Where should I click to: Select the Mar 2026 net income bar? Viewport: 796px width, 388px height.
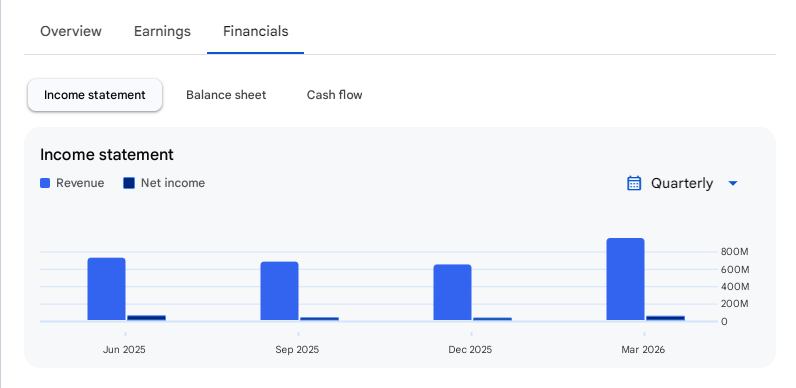[666, 318]
